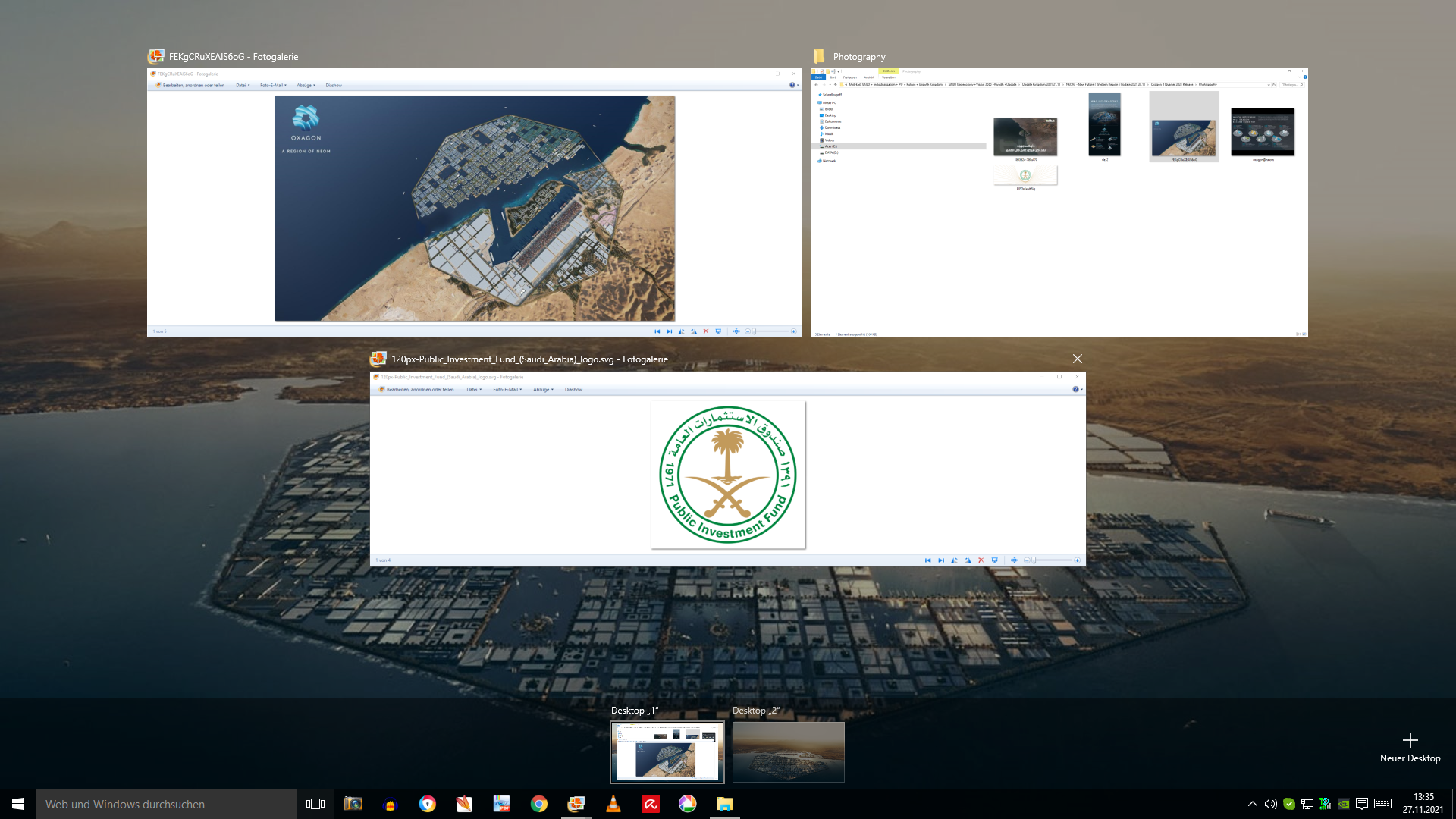The width and height of the screenshot is (1456, 819).
Task: Toggle the Task View taskbar button
Action: (315, 804)
